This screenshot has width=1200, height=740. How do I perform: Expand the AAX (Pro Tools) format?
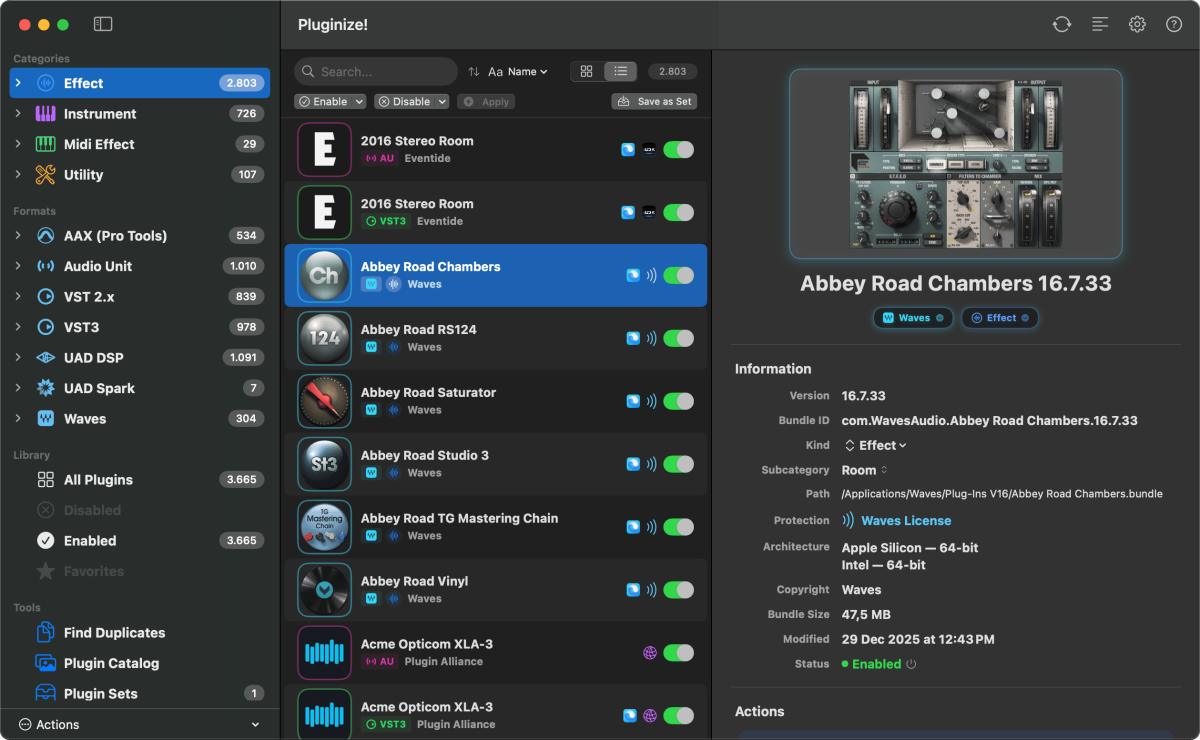18,235
